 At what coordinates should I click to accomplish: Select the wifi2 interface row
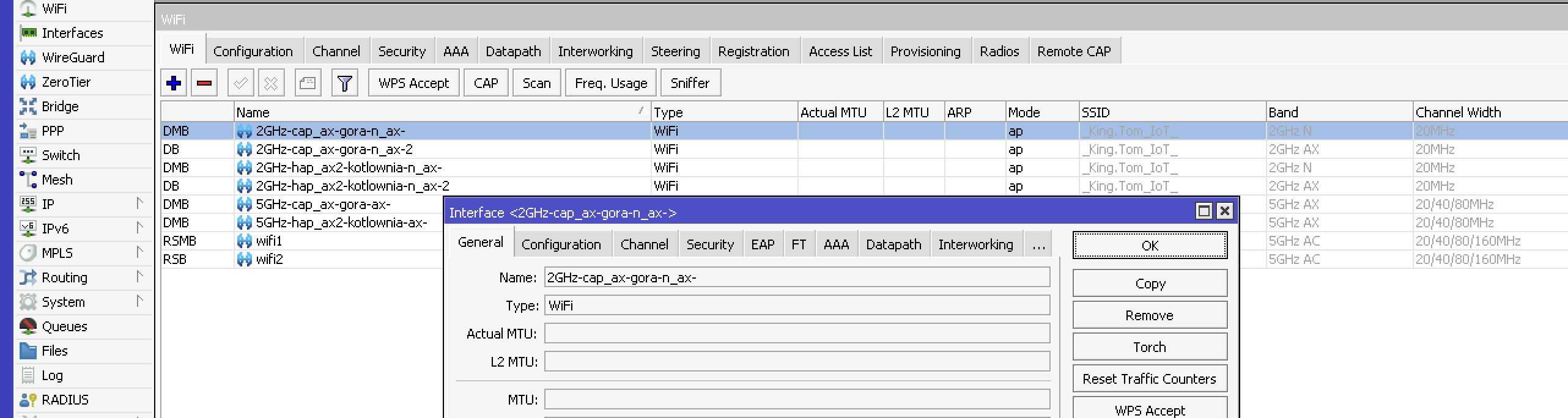(x=269, y=259)
